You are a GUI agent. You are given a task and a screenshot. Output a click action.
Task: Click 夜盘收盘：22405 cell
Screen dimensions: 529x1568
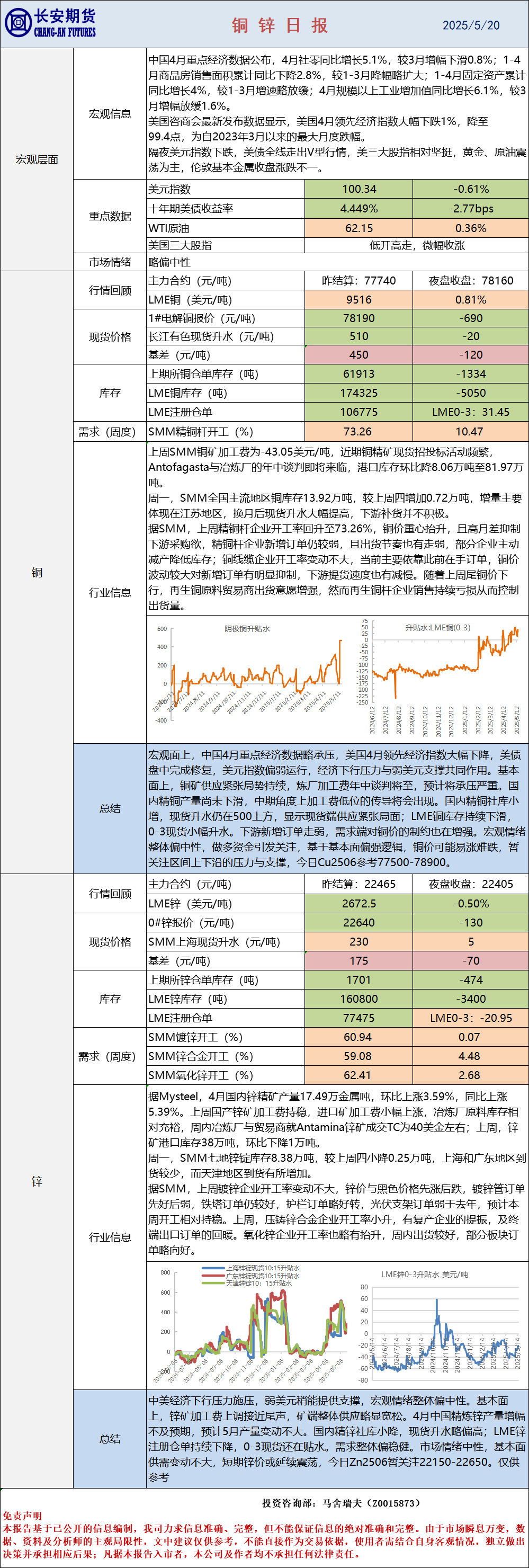click(x=471, y=885)
